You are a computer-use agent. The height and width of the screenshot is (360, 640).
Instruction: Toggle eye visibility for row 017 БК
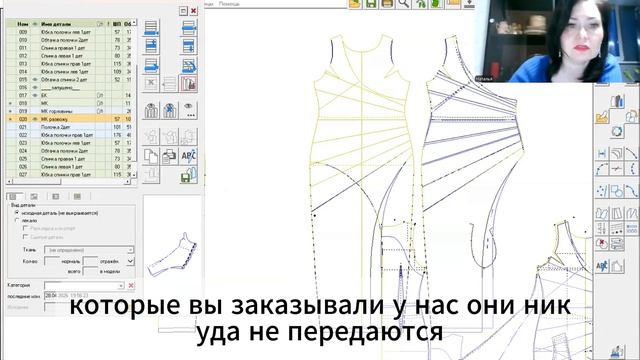[35, 95]
